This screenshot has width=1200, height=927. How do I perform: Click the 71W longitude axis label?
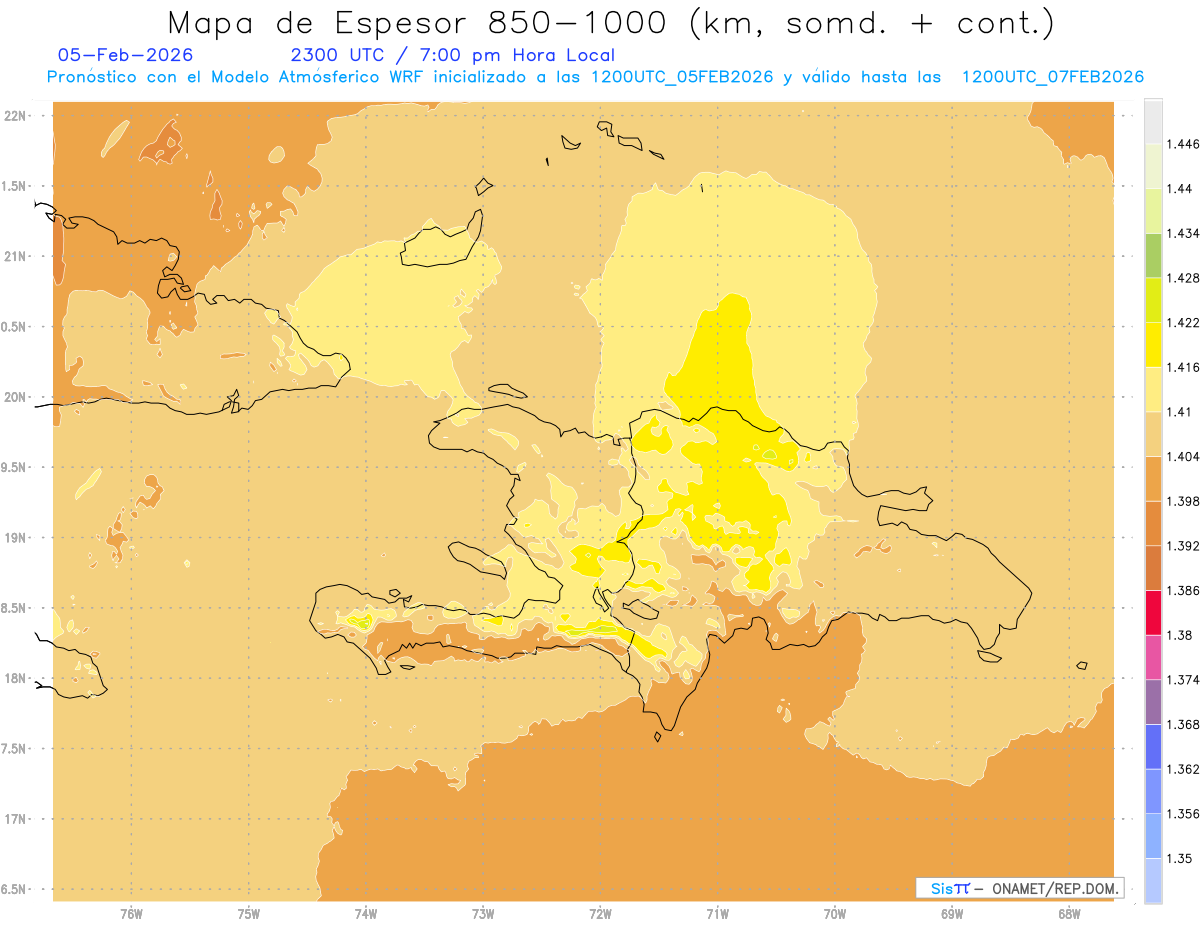coord(717,914)
